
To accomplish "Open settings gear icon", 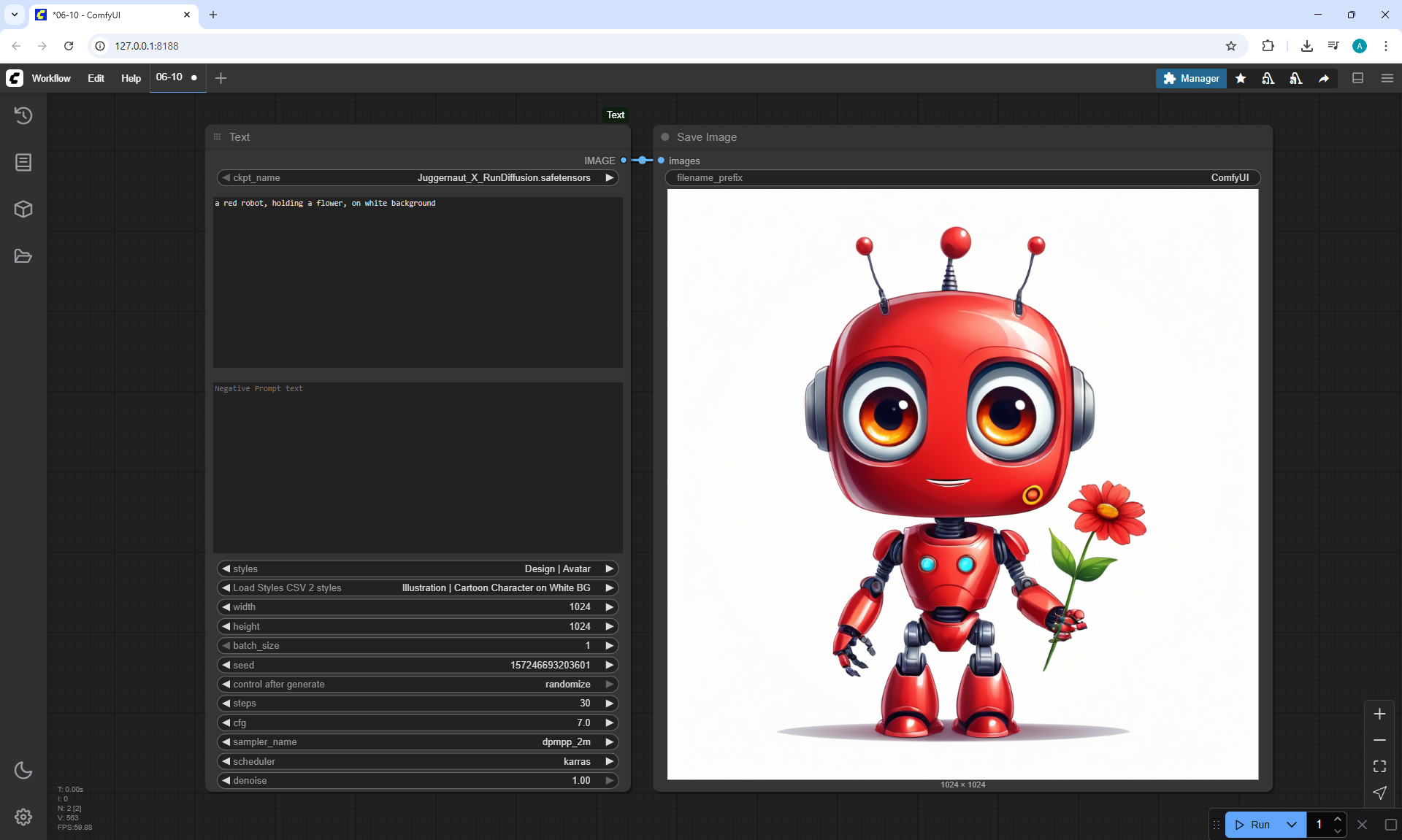I will (23, 817).
